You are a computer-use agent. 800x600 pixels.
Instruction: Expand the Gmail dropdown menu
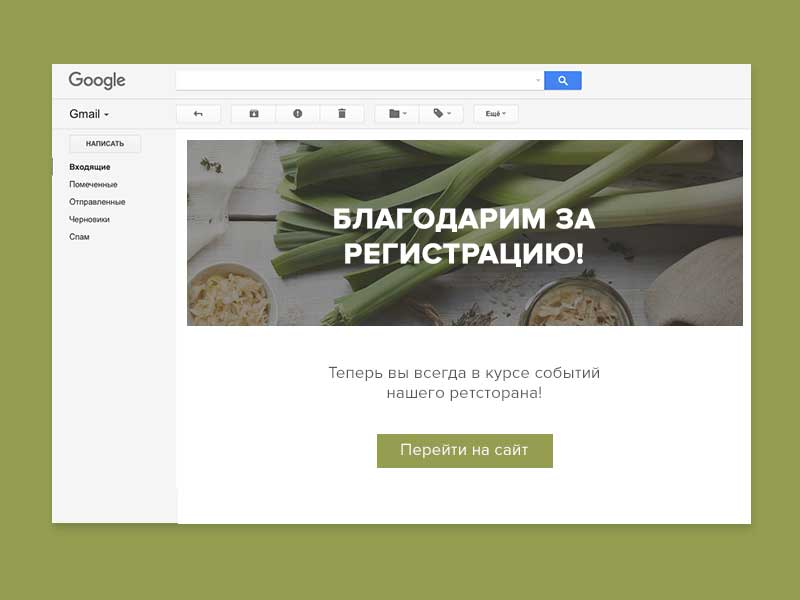[x=89, y=114]
